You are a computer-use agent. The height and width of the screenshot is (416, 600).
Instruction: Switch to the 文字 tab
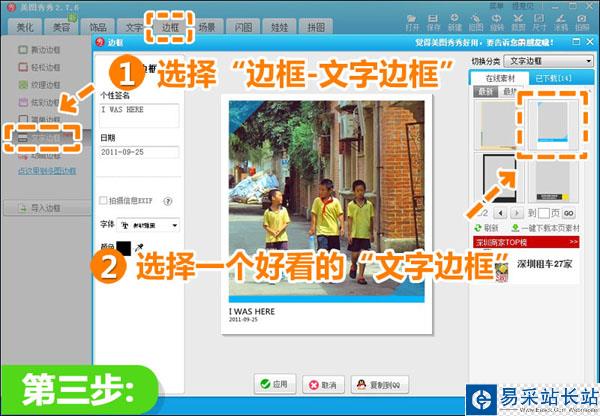coord(132,27)
